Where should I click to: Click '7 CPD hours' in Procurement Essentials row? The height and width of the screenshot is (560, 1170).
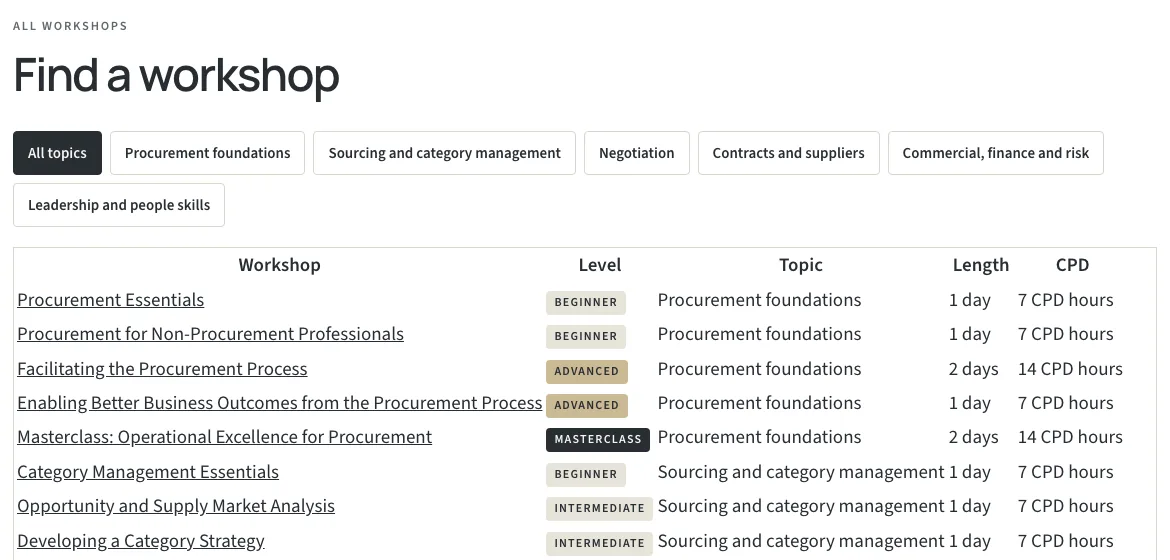click(x=1066, y=300)
